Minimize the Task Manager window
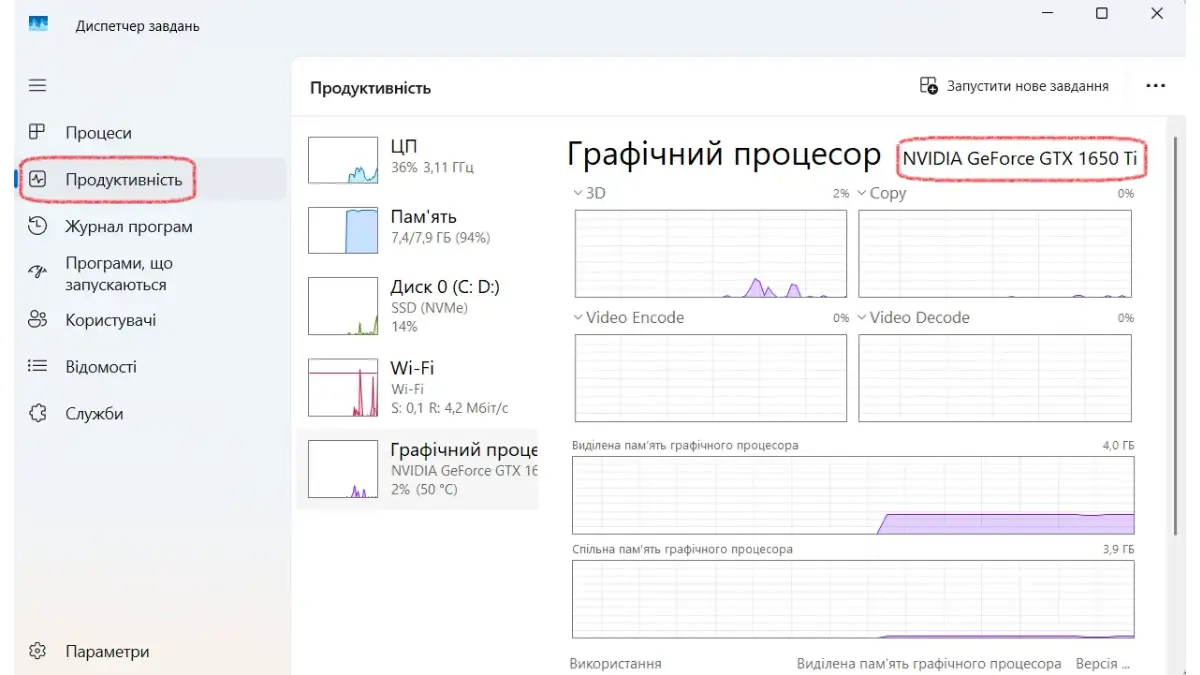Viewport: 1200px width, 675px height. click(x=1047, y=14)
